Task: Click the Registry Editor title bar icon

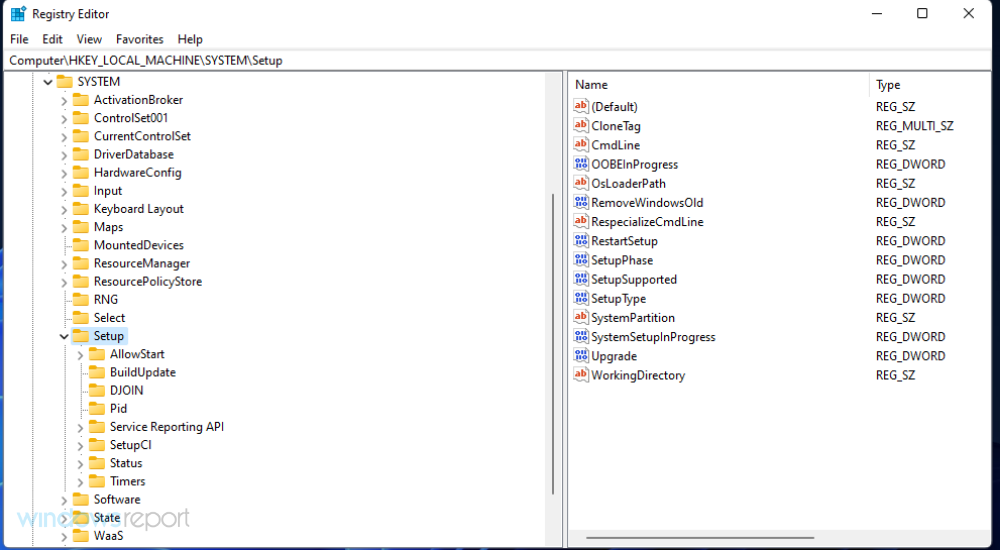Action: (x=18, y=13)
